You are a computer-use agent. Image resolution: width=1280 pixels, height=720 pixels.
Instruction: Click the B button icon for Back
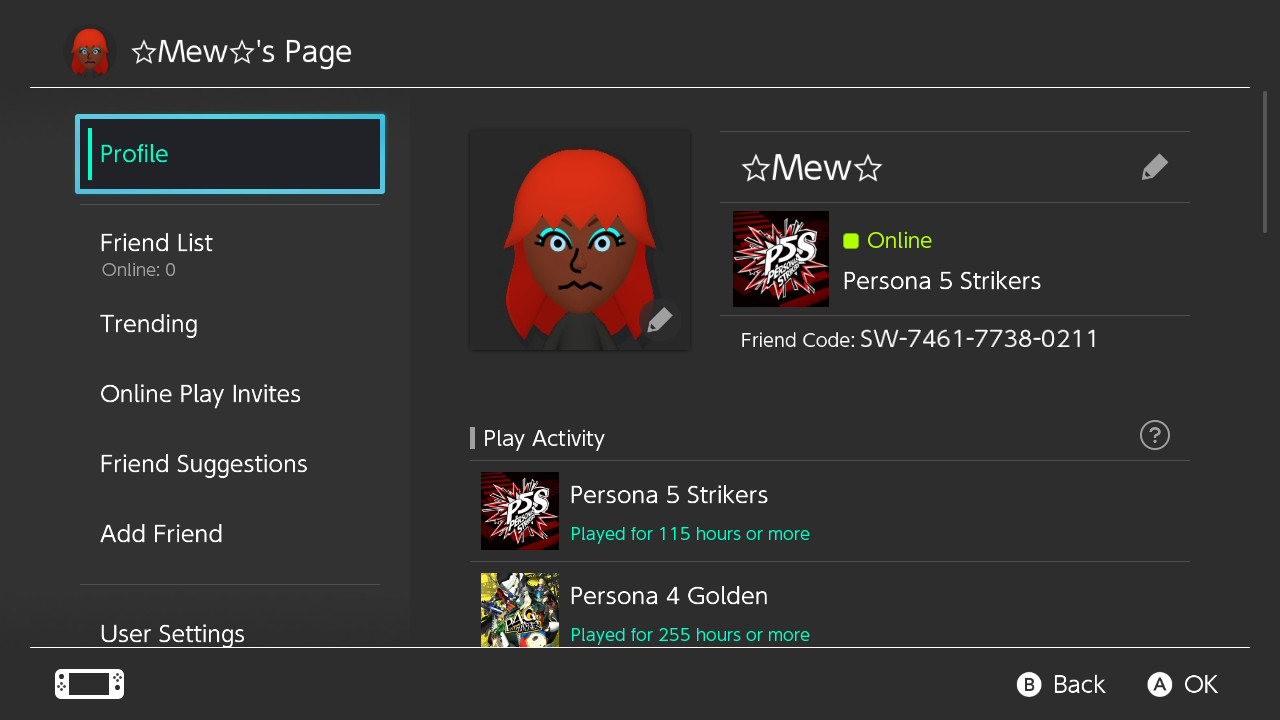coord(1029,684)
